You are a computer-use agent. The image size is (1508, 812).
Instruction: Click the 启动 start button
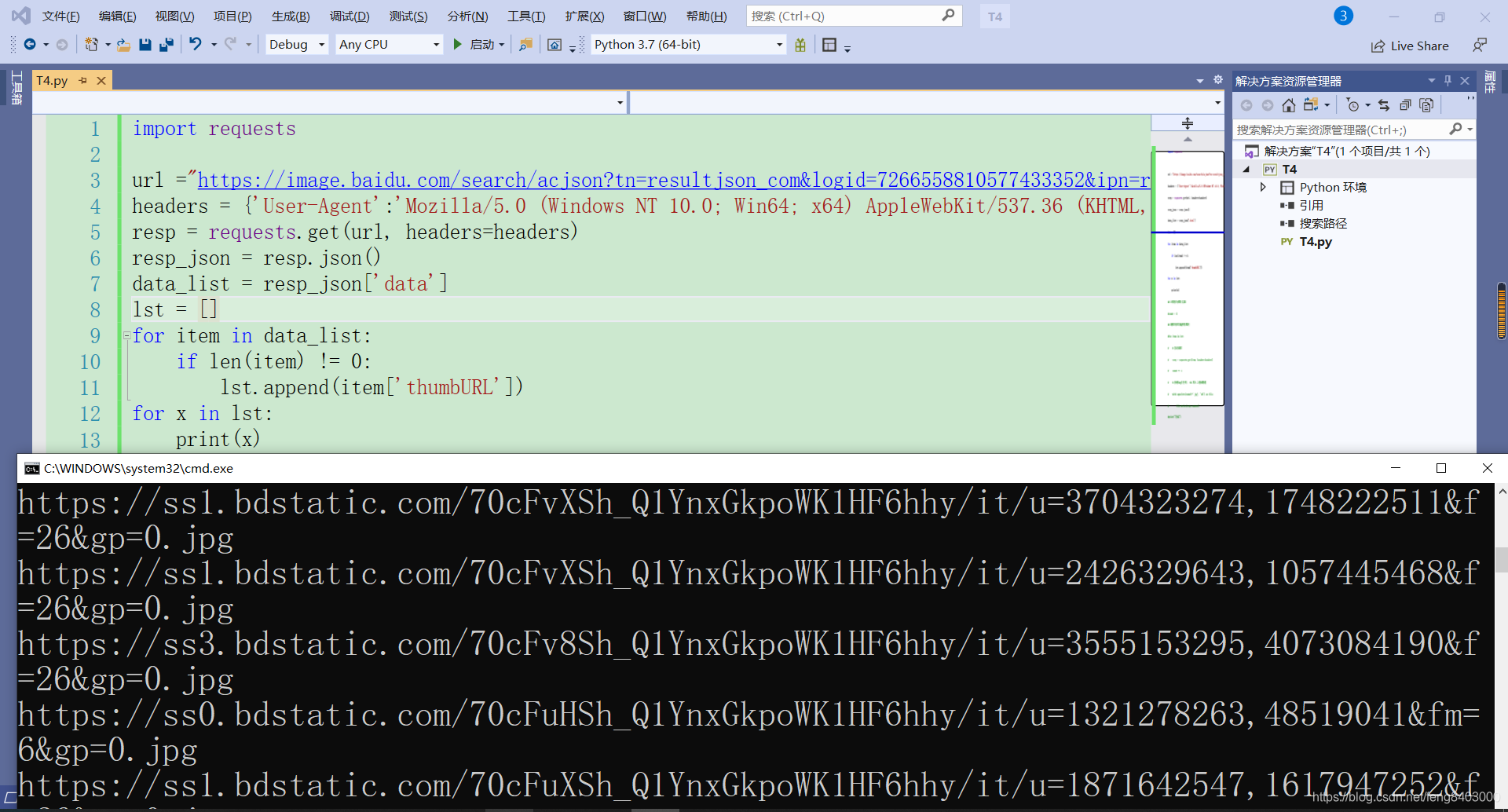tap(474, 45)
